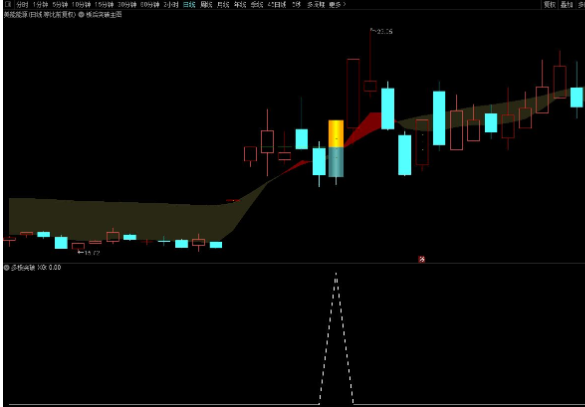Switch chart to 月线 monthly
Image resolution: width=585 pixels, height=407 pixels.
223,4
